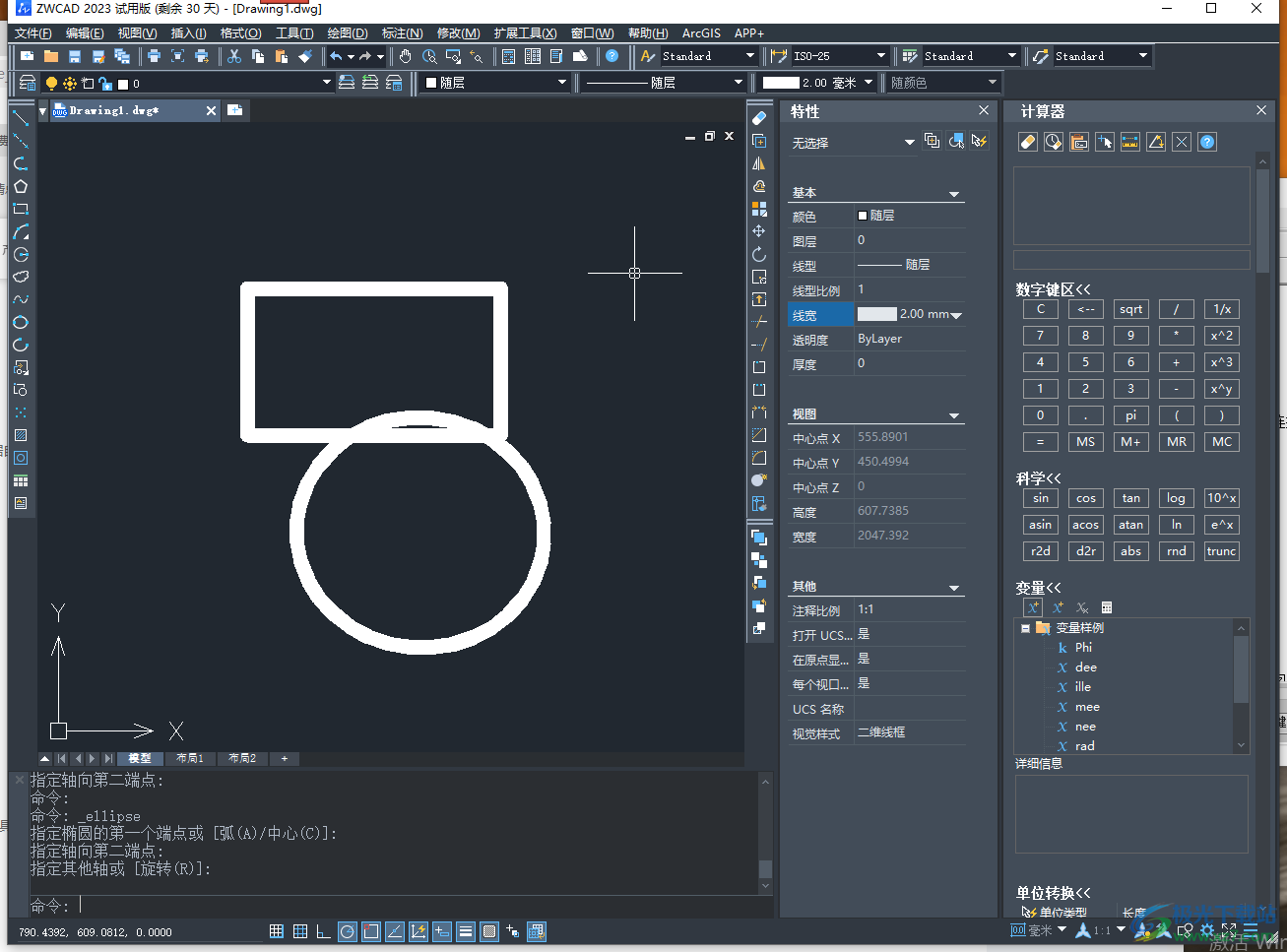This screenshot has width=1287, height=952.
Task: Open the lineweight 2.00 毫米 dropdown
Action: [869, 83]
